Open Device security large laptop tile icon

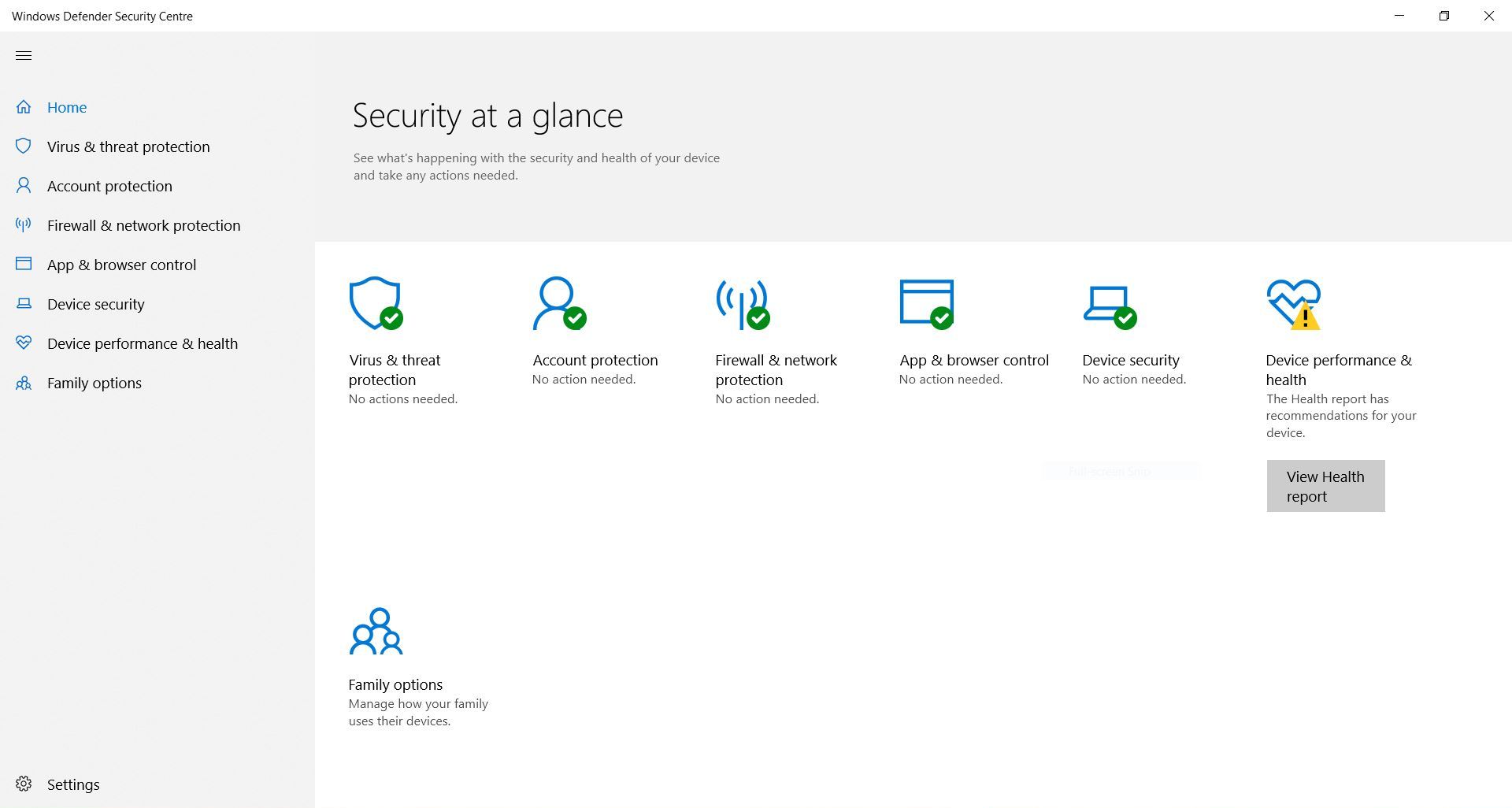(1110, 307)
